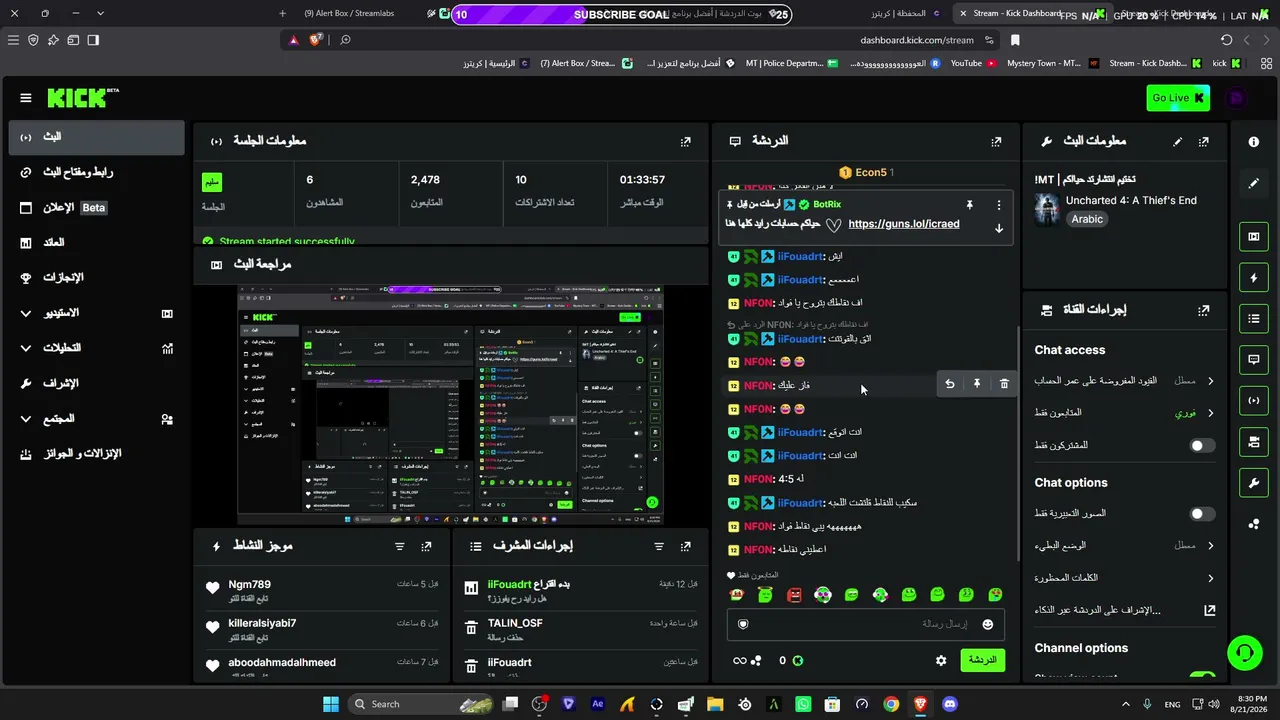1280x720 pixels.
Task: Click the chat message input field
Action: [x=867, y=625]
